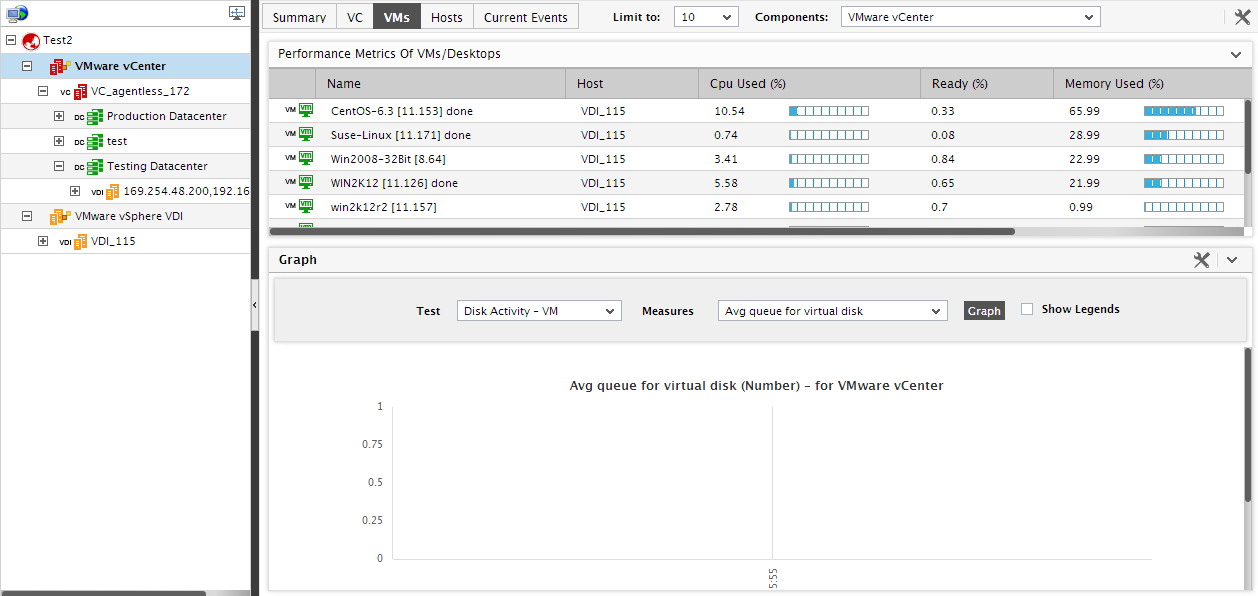1258x596 pixels.
Task: Open settings tools icon at top right
Action: pyautogui.click(x=1243, y=16)
